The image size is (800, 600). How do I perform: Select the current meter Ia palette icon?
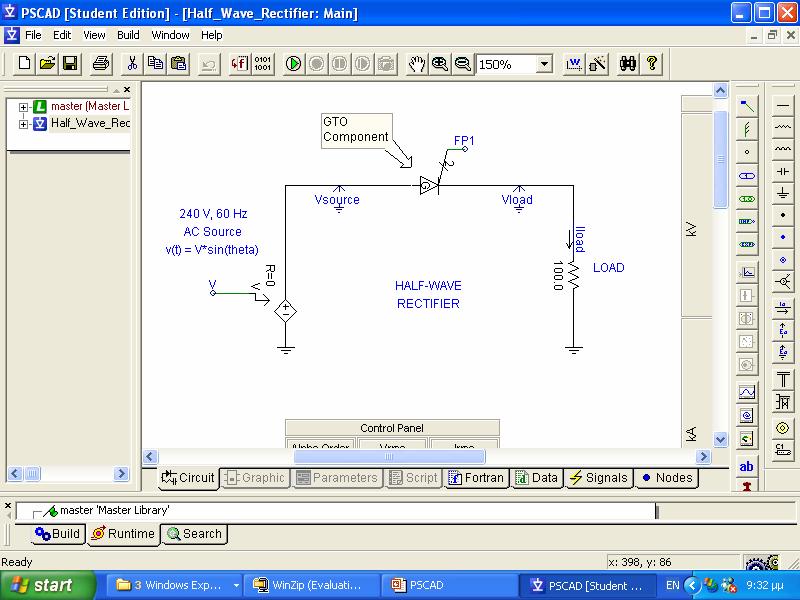[783, 307]
